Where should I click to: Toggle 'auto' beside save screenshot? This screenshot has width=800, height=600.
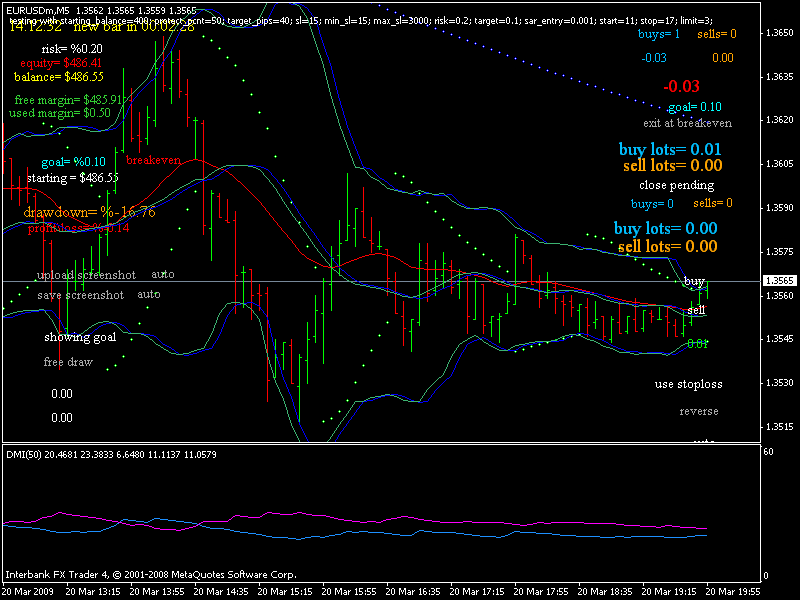point(148,294)
